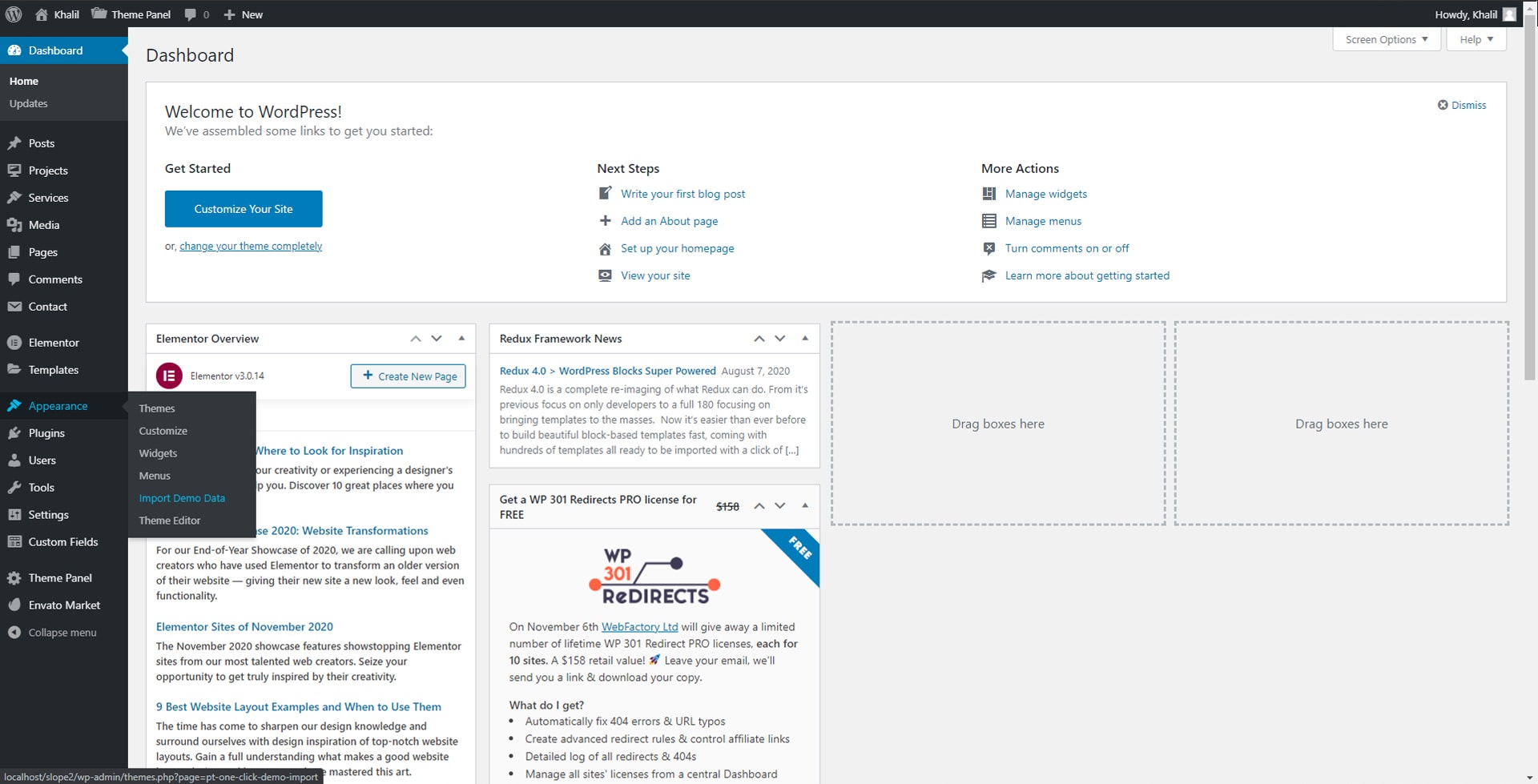Image resolution: width=1538 pixels, height=784 pixels.
Task: Click the Projects icon in sidebar
Action: pyautogui.click(x=14, y=171)
